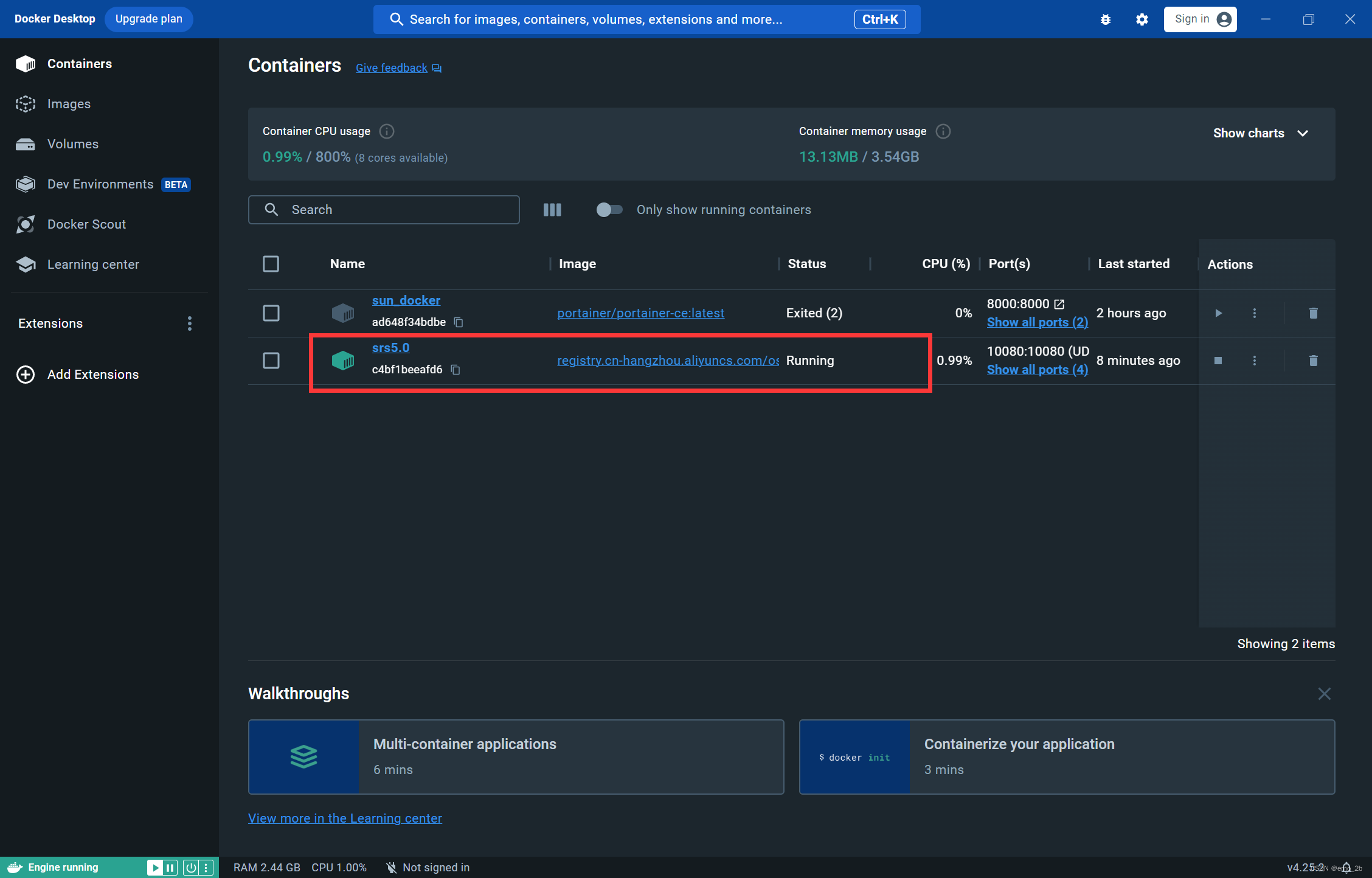Check the checkbox for srs5.0 container
The width and height of the screenshot is (1372, 878).
(271, 360)
